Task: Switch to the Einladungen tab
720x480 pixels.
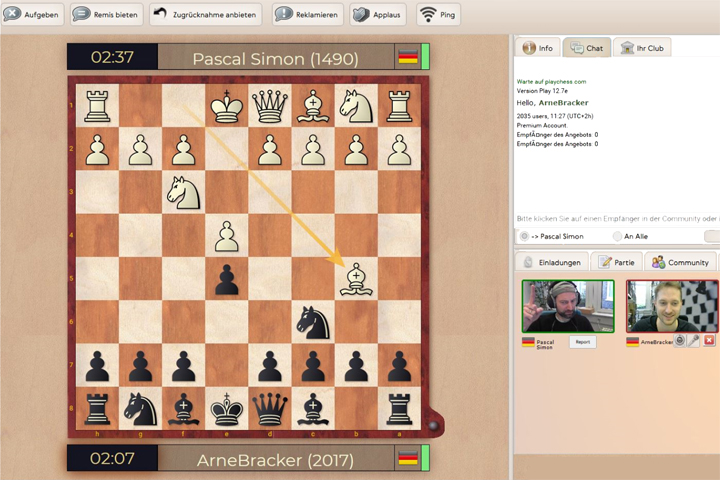Action: tap(552, 262)
